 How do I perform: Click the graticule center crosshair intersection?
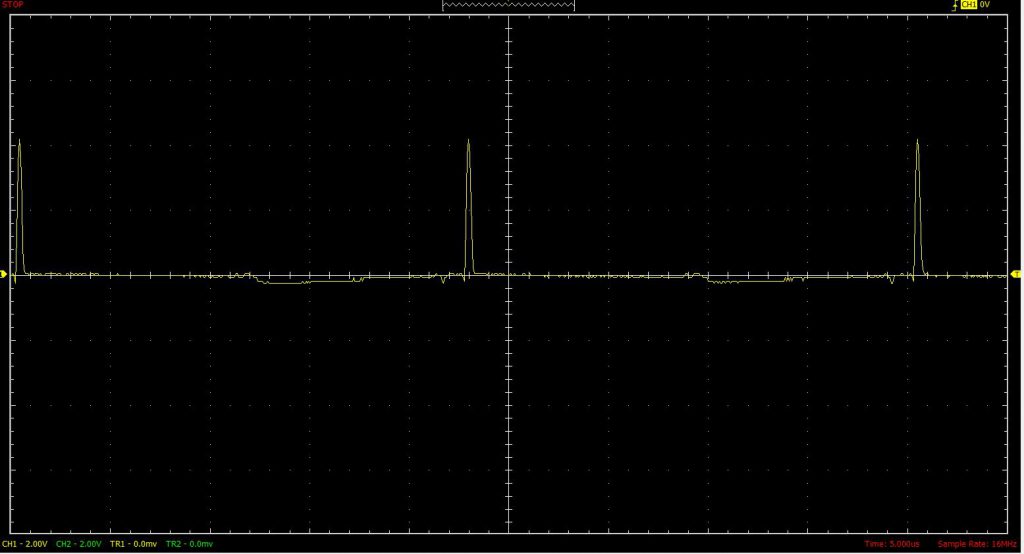pyautogui.click(x=509, y=274)
